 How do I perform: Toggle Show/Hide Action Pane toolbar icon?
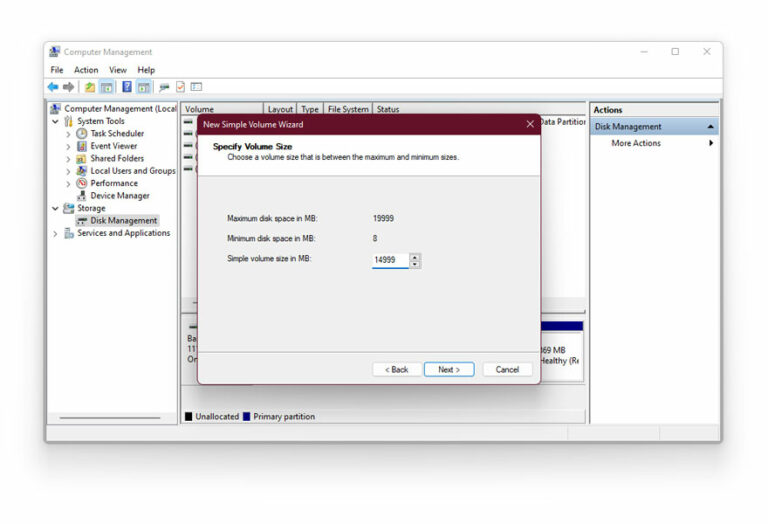point(144,87)
